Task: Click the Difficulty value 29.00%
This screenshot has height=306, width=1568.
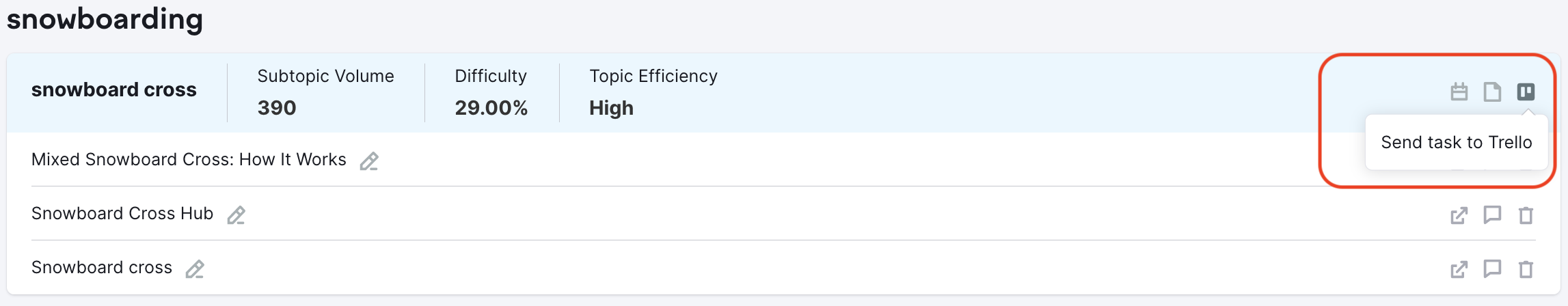Action: 491,108
